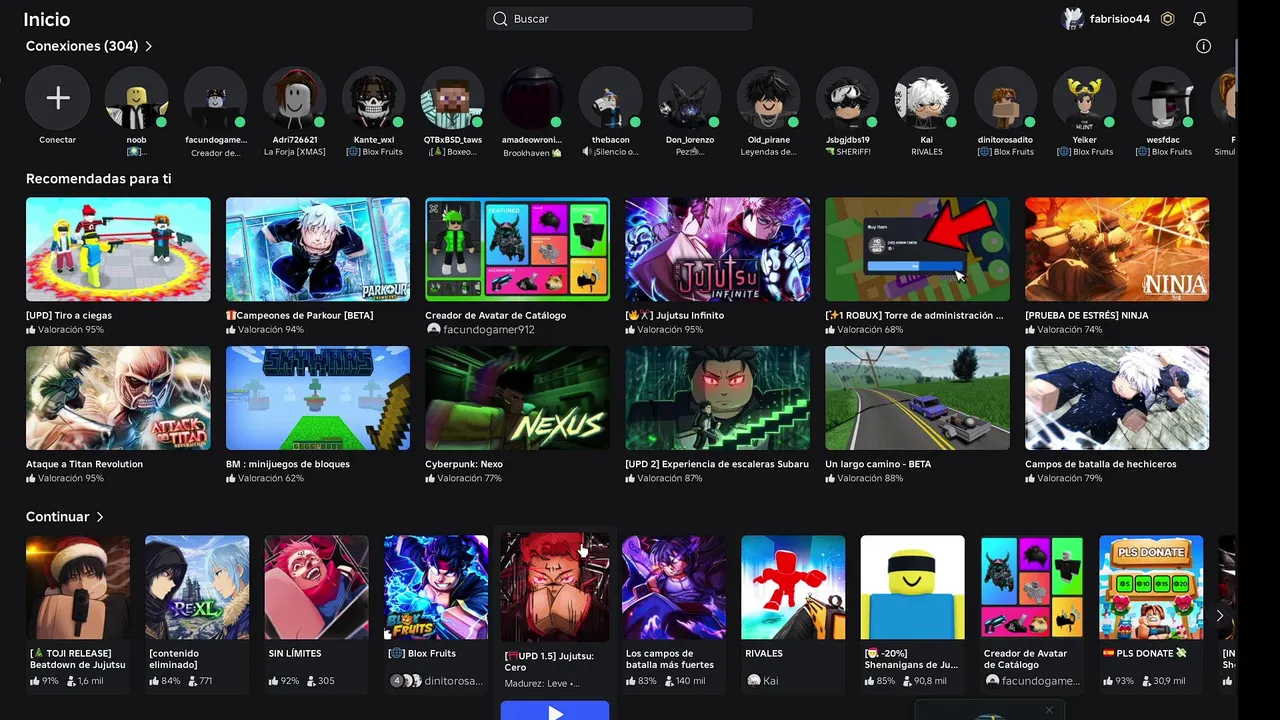Screen dimensions: 1280x720
Task: Expand the Continuar section chevron
Action: 100,517
